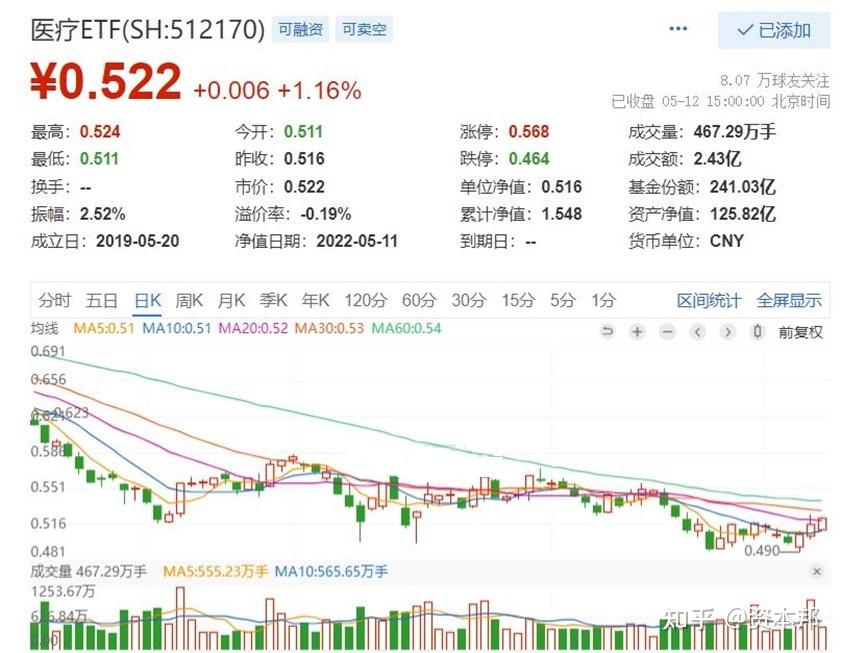Click the 可融资 margin trading label
Viewport: 841px width, 653px height.
[x=300, y=29]
